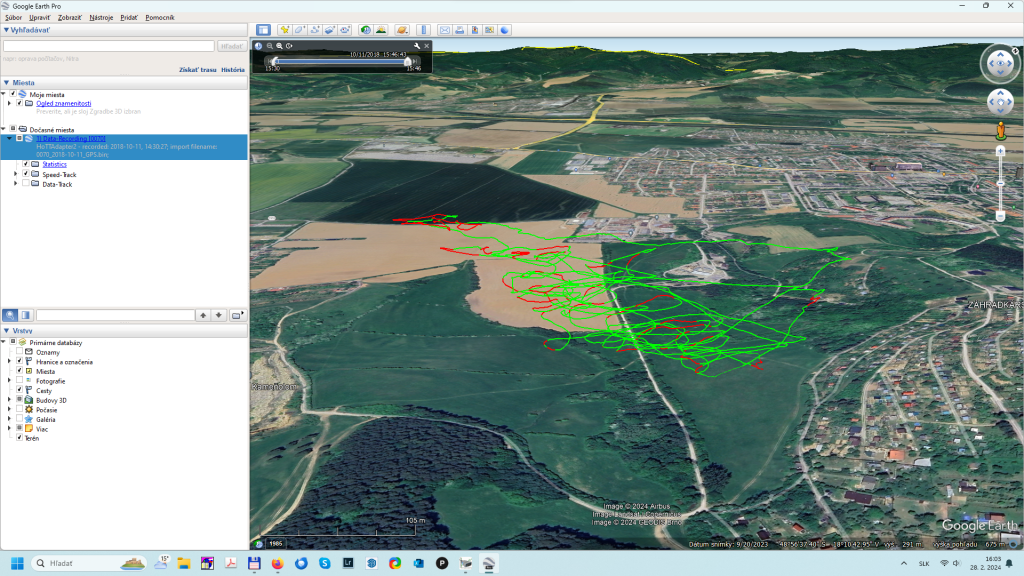
Task: Collapse the Vrstvy panel
Action: [6, 330]
